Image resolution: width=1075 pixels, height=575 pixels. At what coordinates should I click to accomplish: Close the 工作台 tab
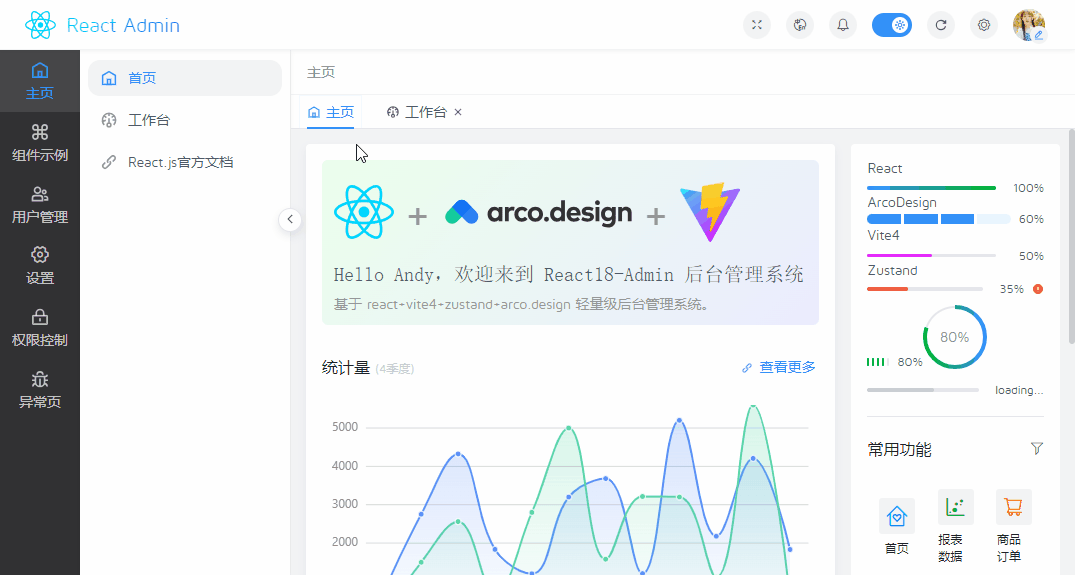point(458,112)
